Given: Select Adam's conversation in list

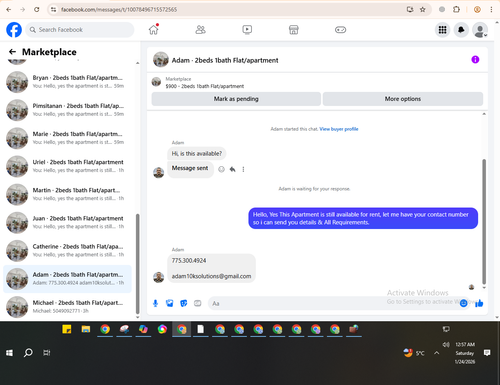Looking at the screenshot, I should pyautogui.click(x=67, y=279).
